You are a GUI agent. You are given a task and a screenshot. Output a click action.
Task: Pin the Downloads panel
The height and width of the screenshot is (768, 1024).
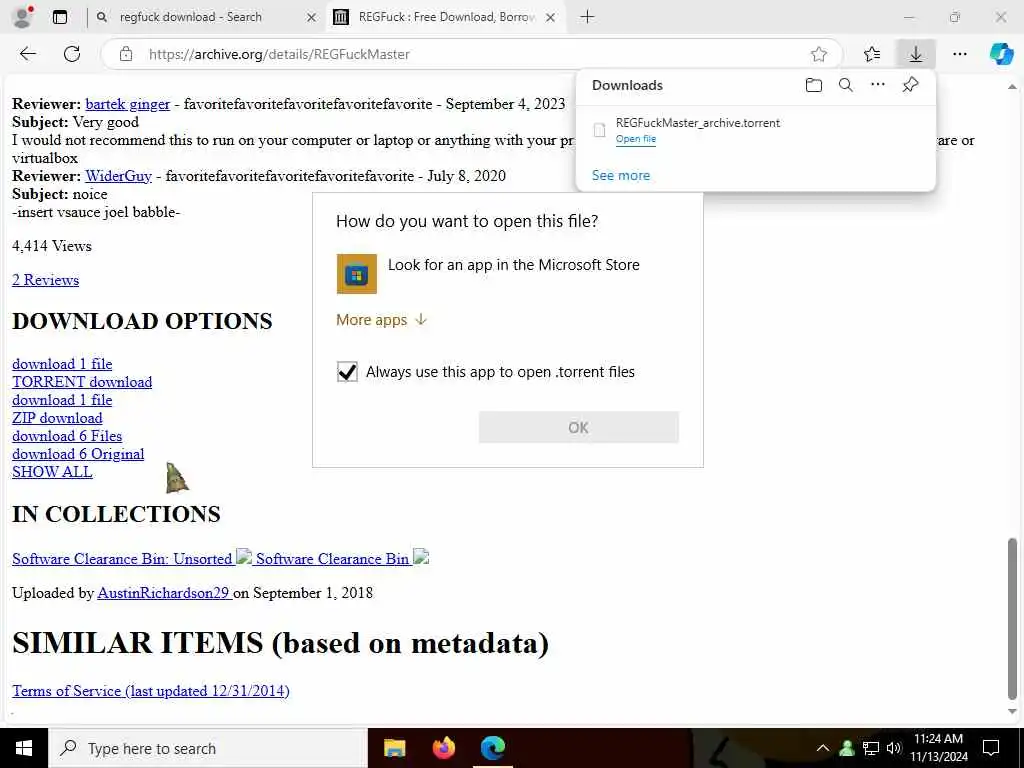(x=910, y=85)
